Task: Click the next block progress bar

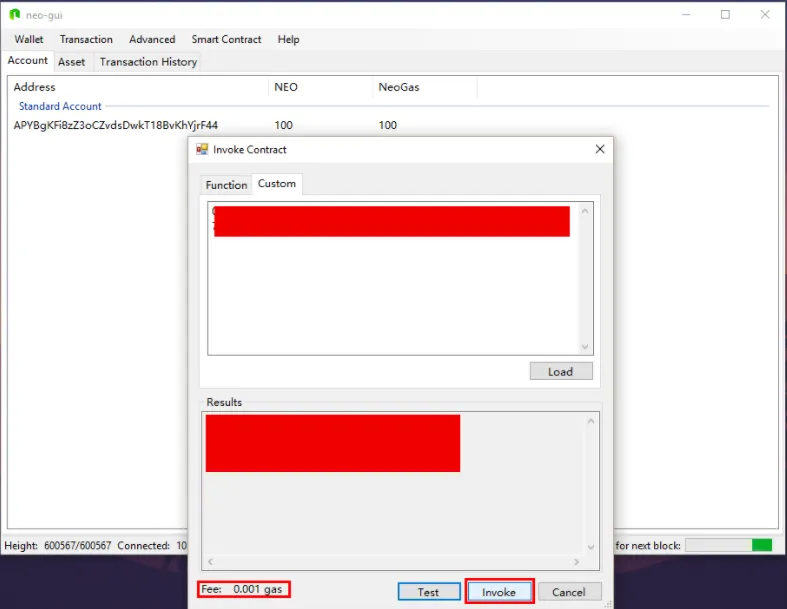Action: pyautogui.click(x=729, y=545)
